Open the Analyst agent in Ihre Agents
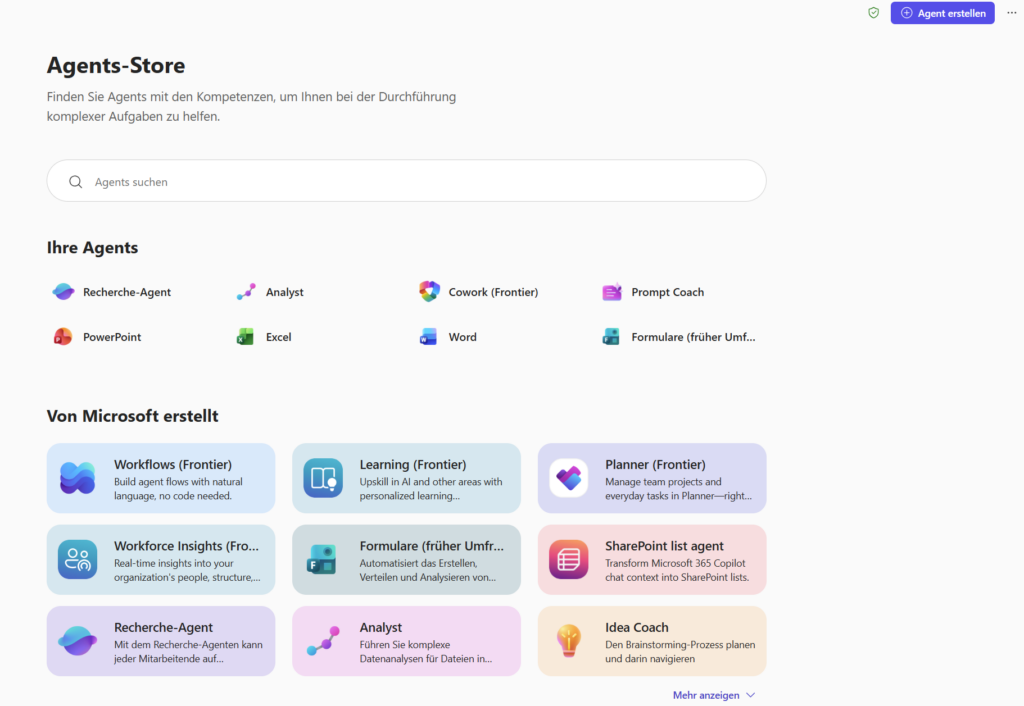 285,292
